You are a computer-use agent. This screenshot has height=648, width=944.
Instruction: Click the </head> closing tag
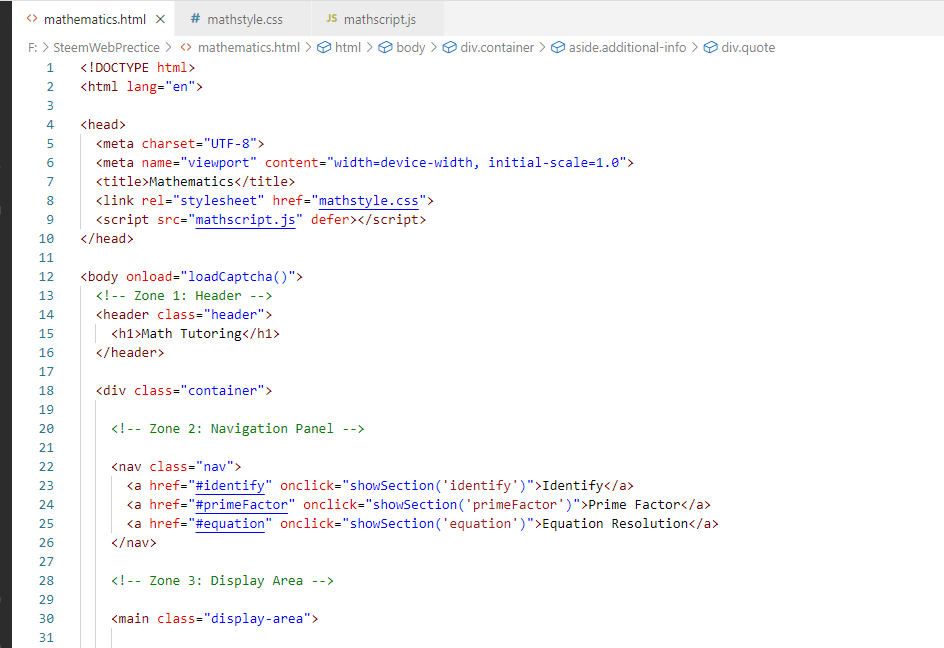coord(107,239)
